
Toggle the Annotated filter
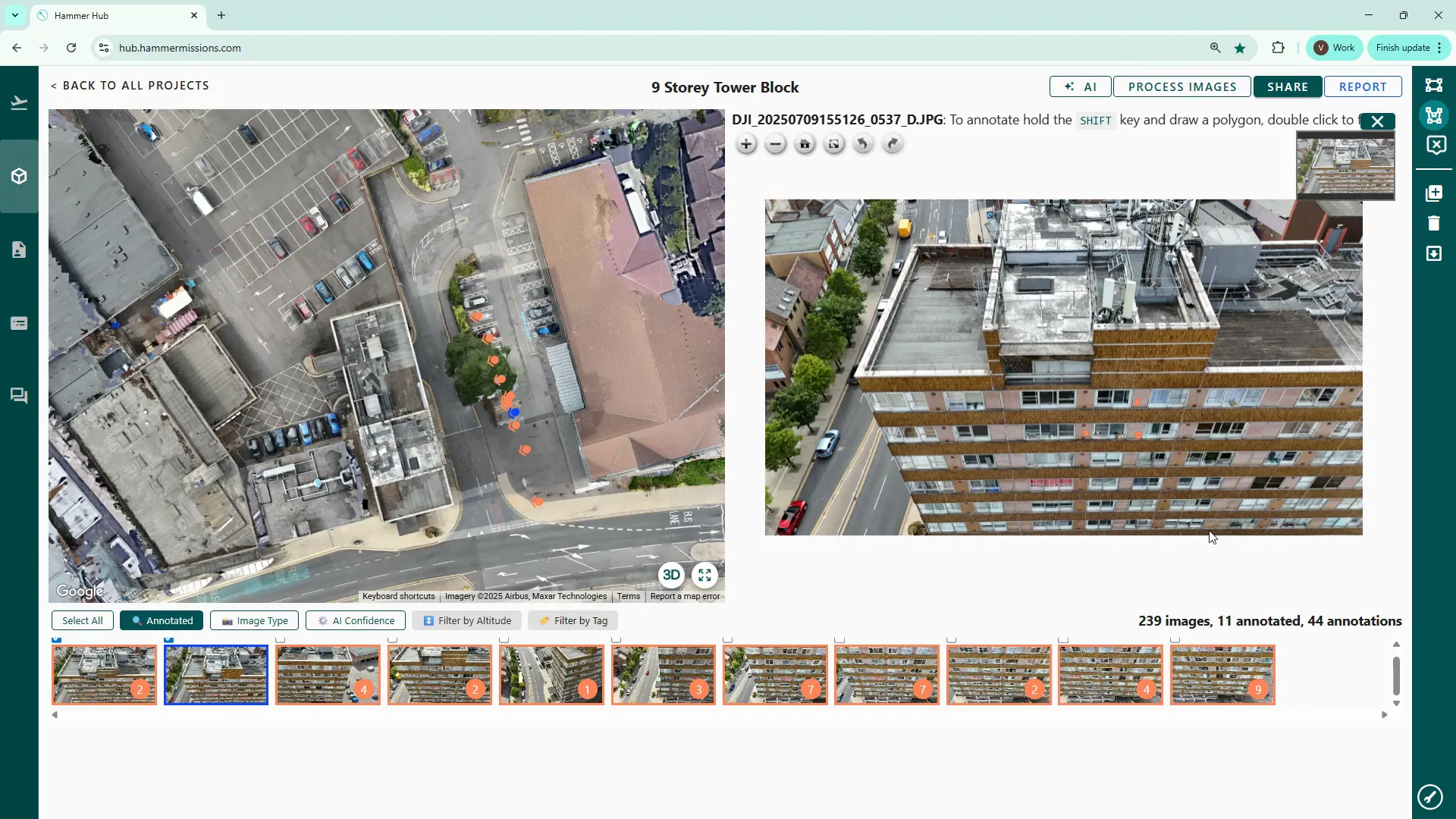point(162,620)
